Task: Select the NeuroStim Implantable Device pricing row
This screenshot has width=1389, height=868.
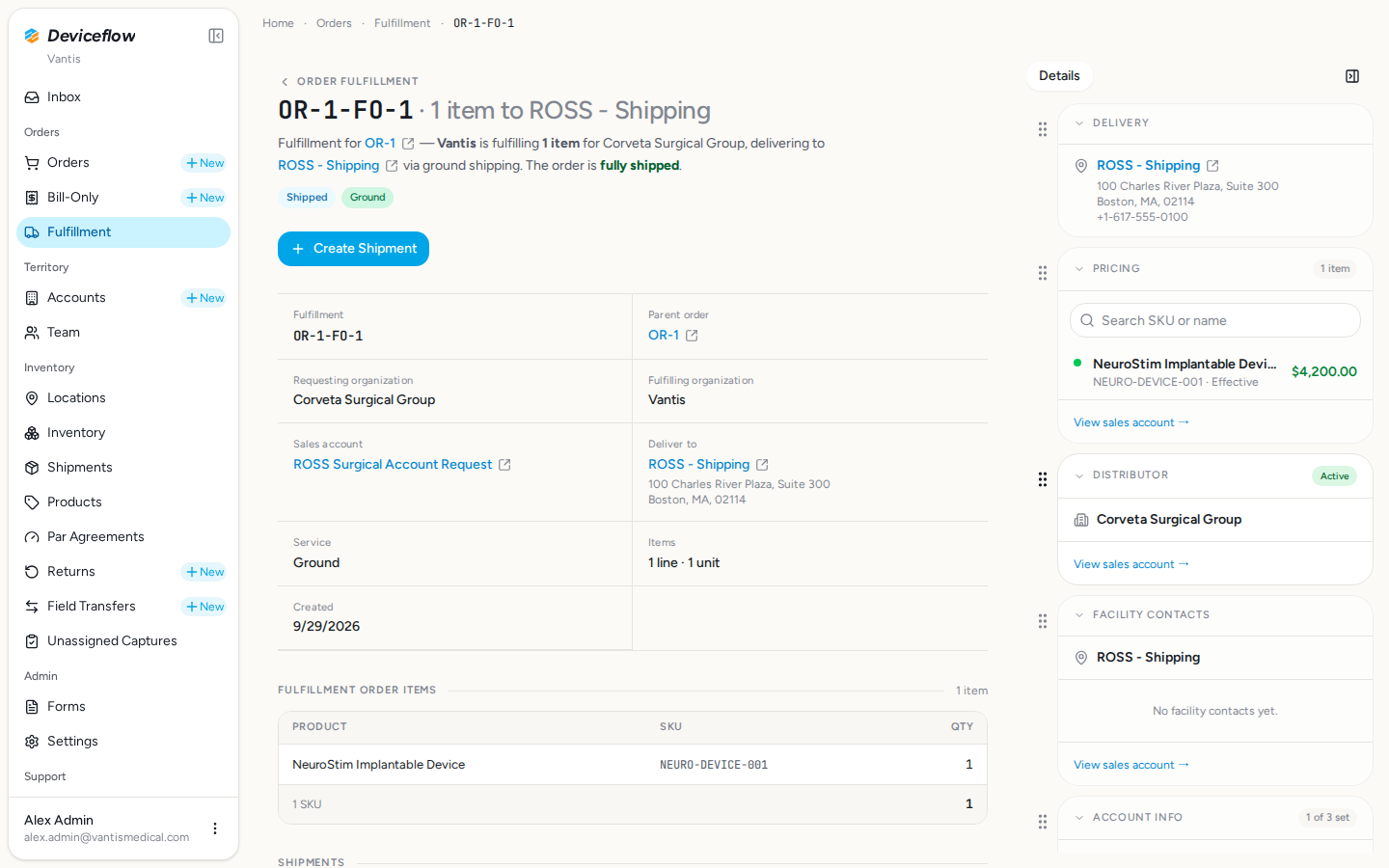Action: (1215, 372)
